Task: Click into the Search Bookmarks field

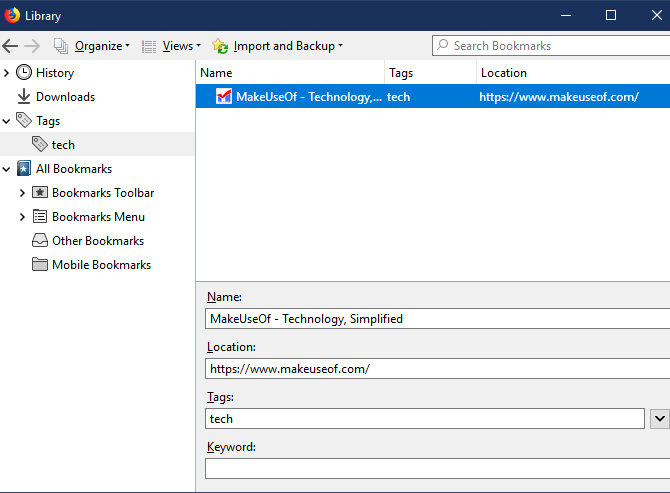Action: coord(551,46)
